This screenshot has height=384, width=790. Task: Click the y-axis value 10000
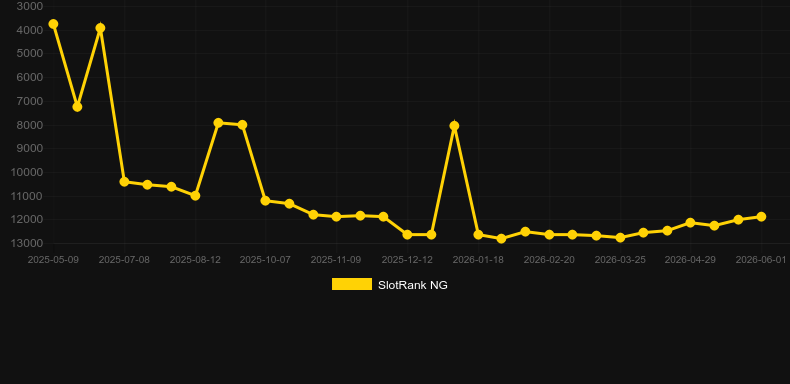[27, 172]
